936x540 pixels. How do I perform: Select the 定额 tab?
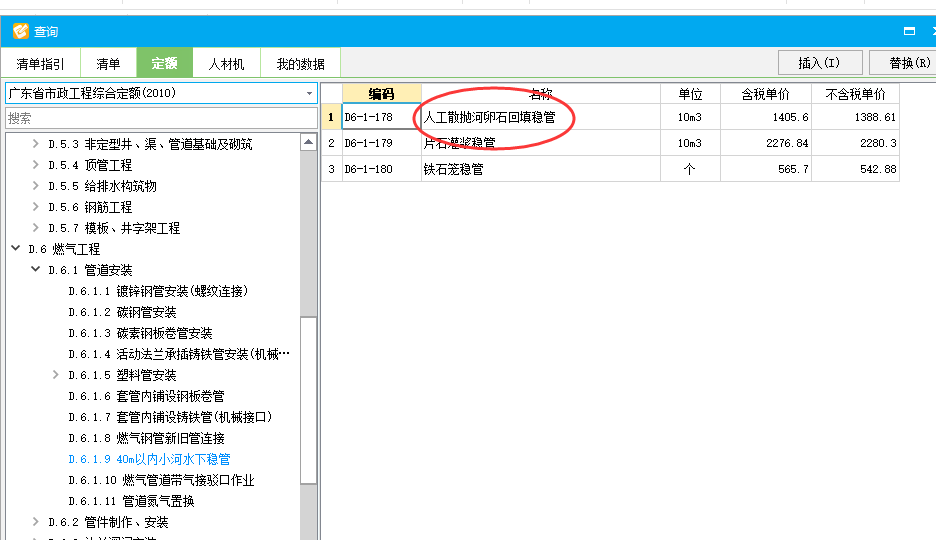pos(164,63)
